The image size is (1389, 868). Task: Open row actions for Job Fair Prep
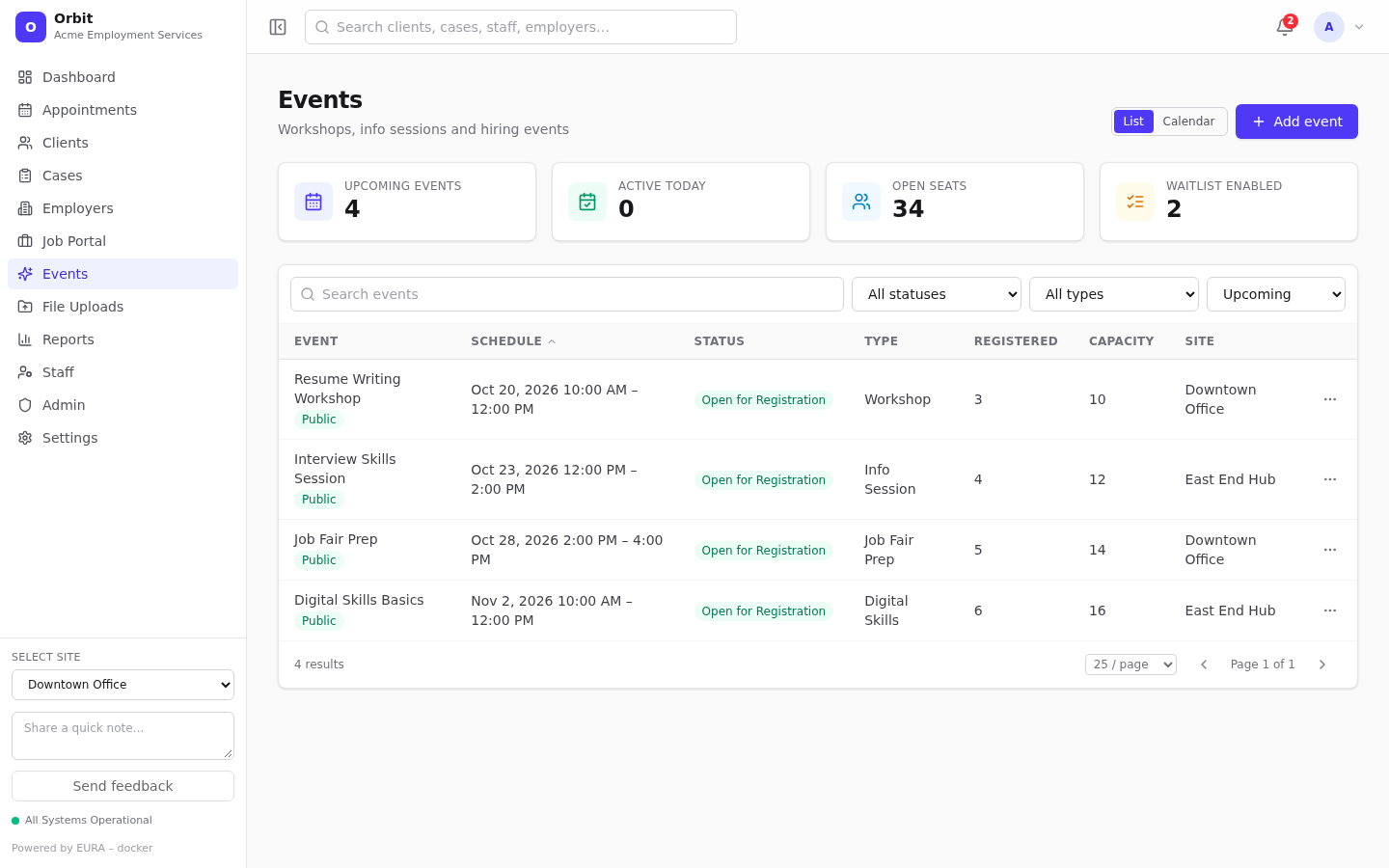pyautogui.click(x=1330, y=550)
